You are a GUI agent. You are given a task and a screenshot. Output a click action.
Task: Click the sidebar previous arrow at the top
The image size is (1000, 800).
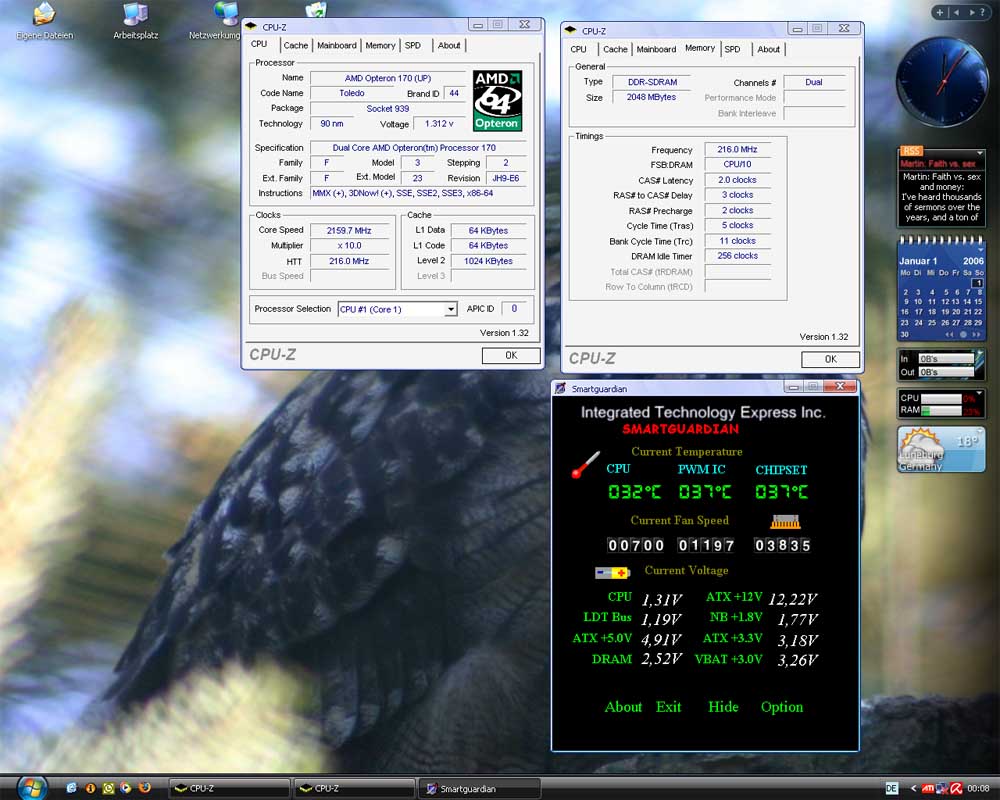[957, 12]
